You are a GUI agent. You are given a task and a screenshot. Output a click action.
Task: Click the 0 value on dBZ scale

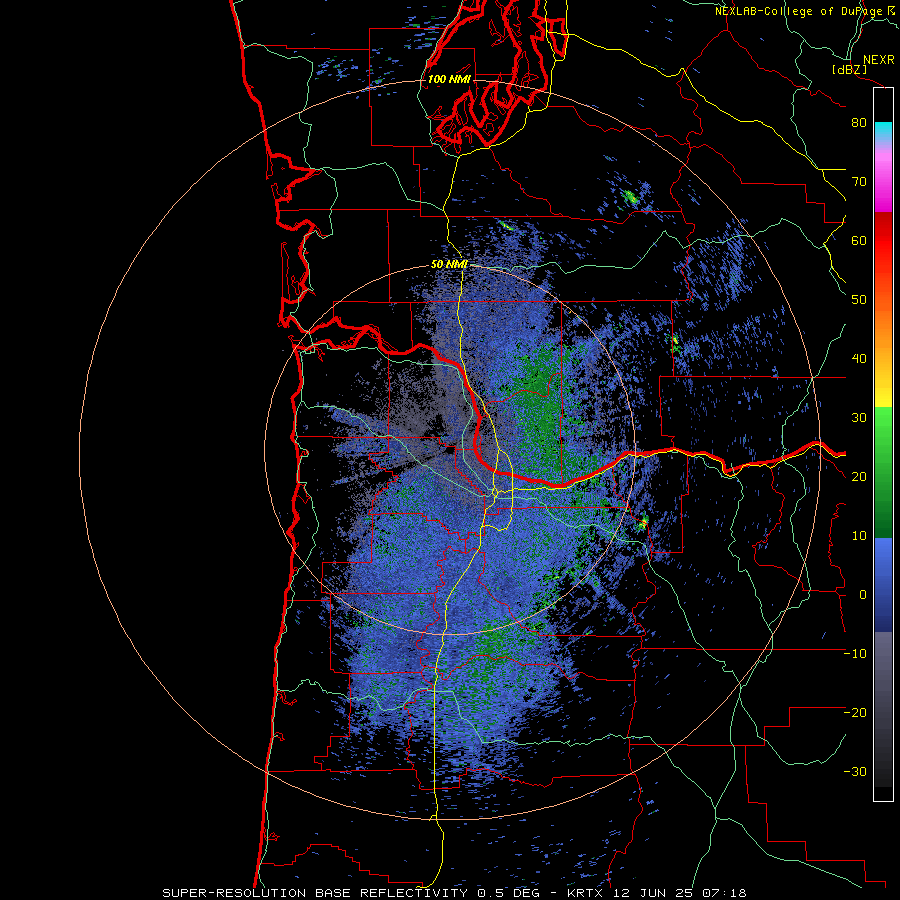tap(863, 595)
